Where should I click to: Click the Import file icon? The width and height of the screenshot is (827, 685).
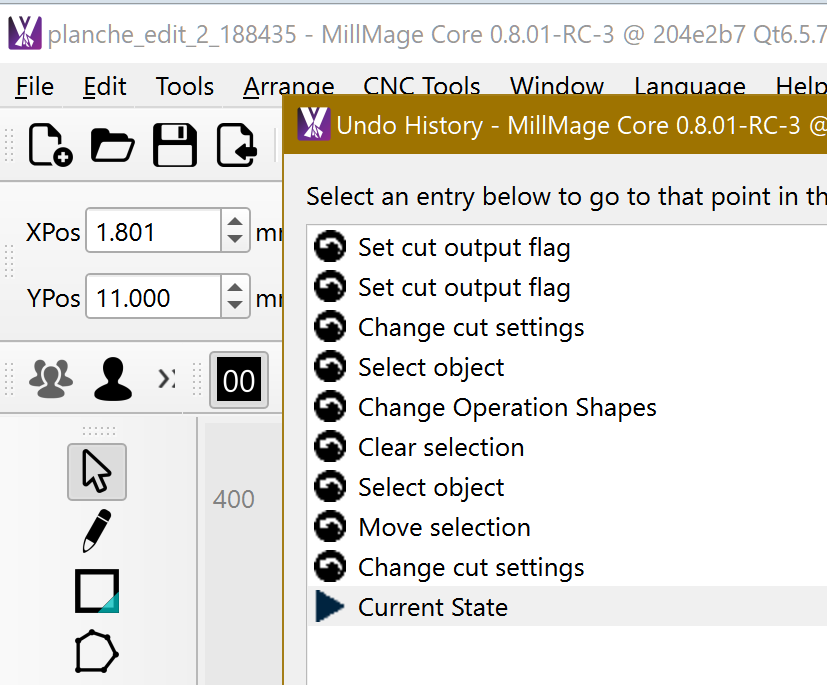point(237,145)
